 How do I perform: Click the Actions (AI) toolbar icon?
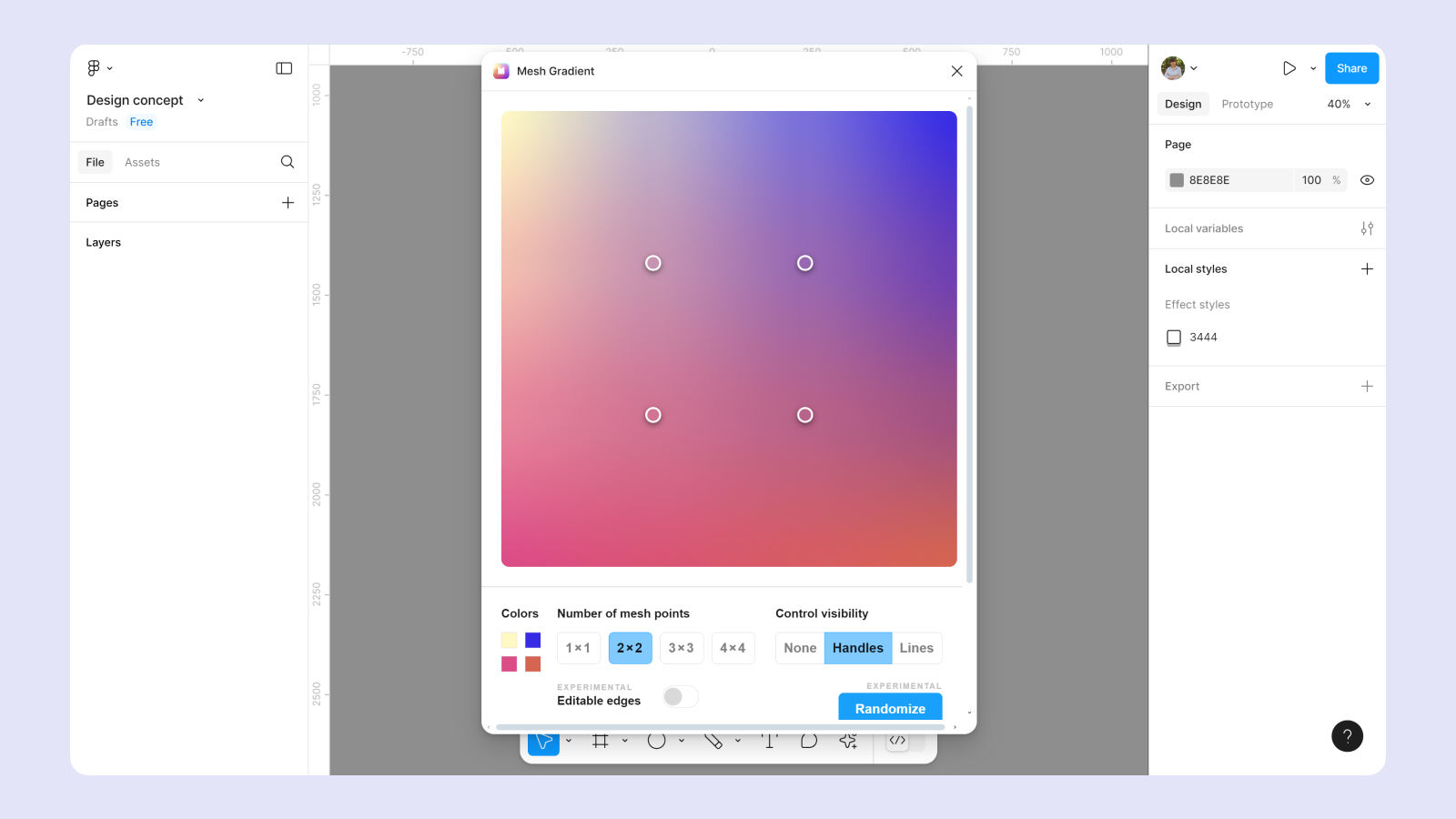847,742
